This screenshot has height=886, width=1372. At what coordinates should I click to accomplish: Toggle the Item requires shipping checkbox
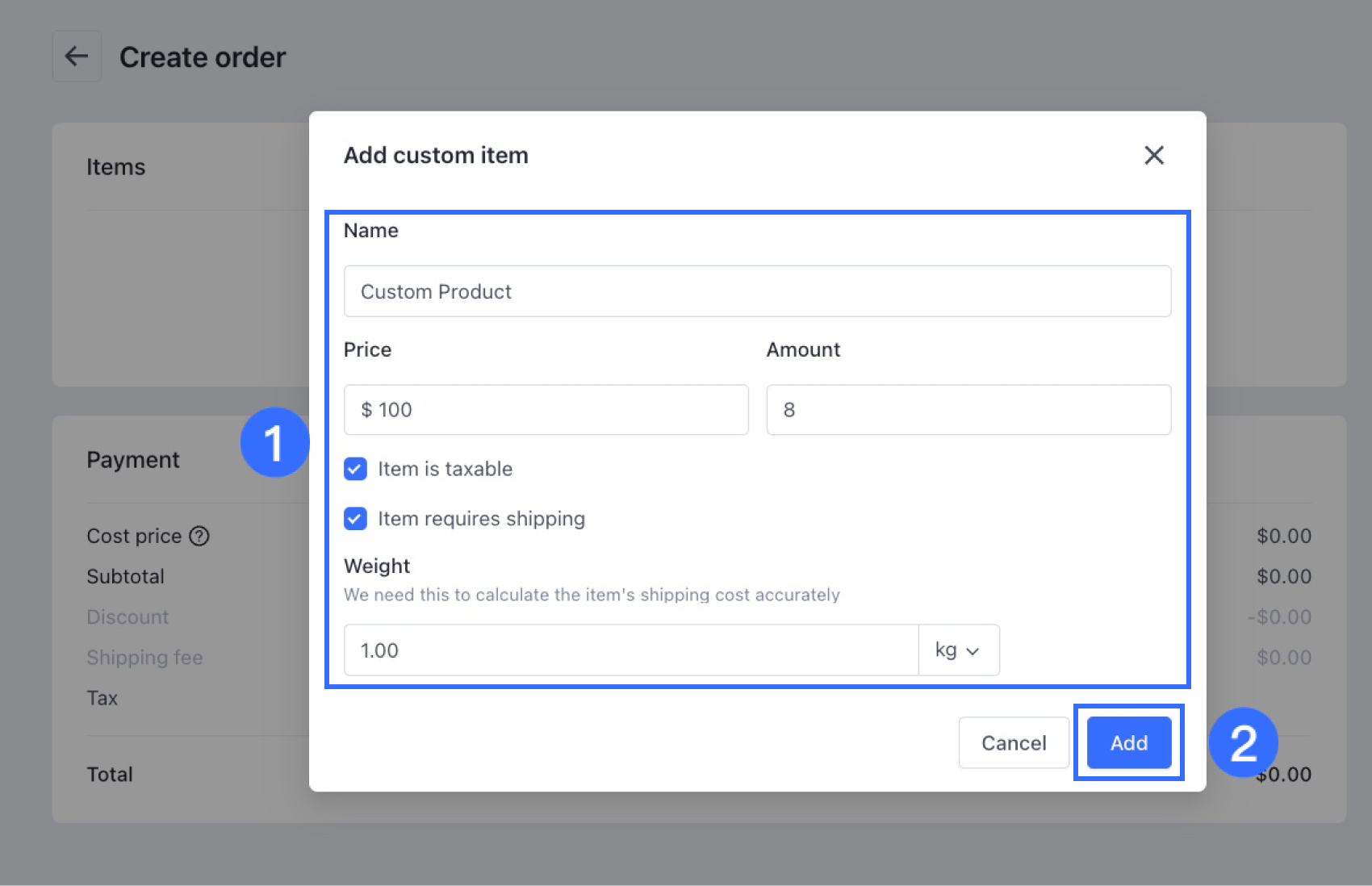tap(355, 518)
